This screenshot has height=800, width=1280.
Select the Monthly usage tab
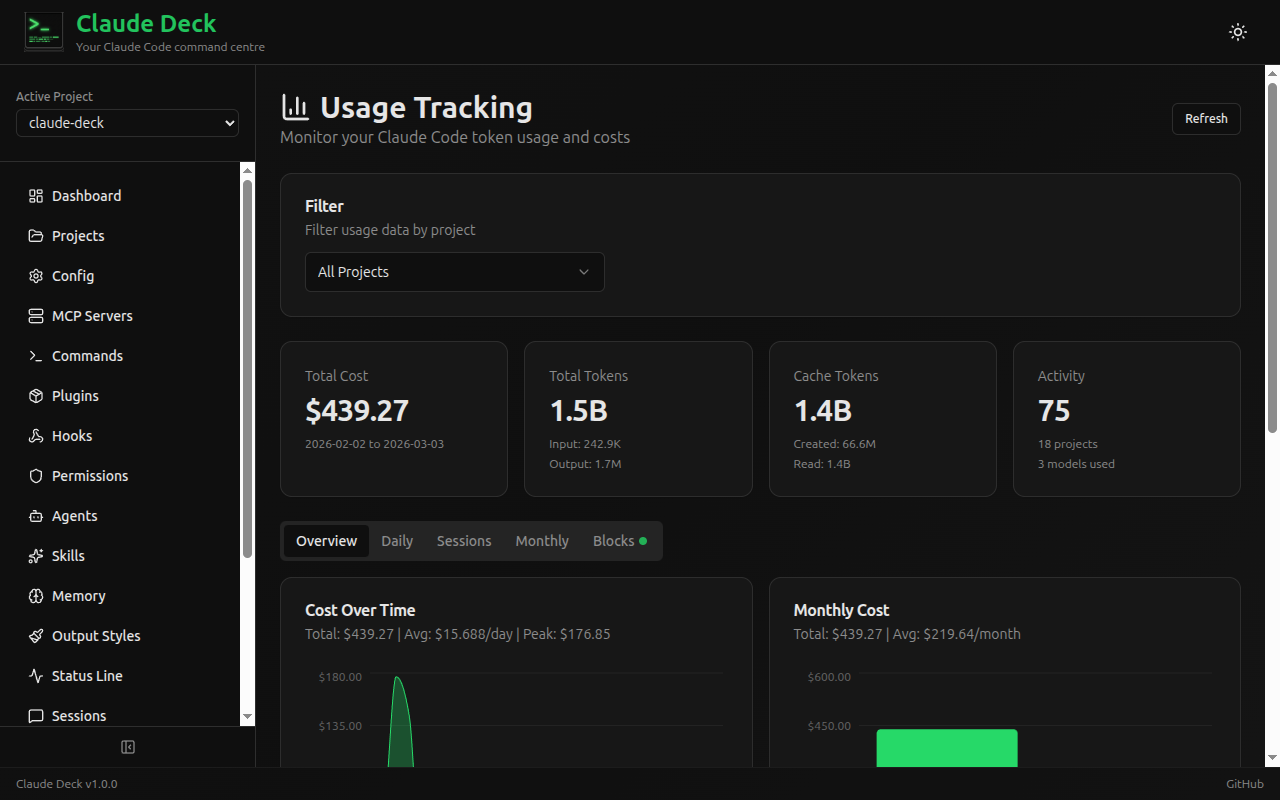tap(541, 540)
